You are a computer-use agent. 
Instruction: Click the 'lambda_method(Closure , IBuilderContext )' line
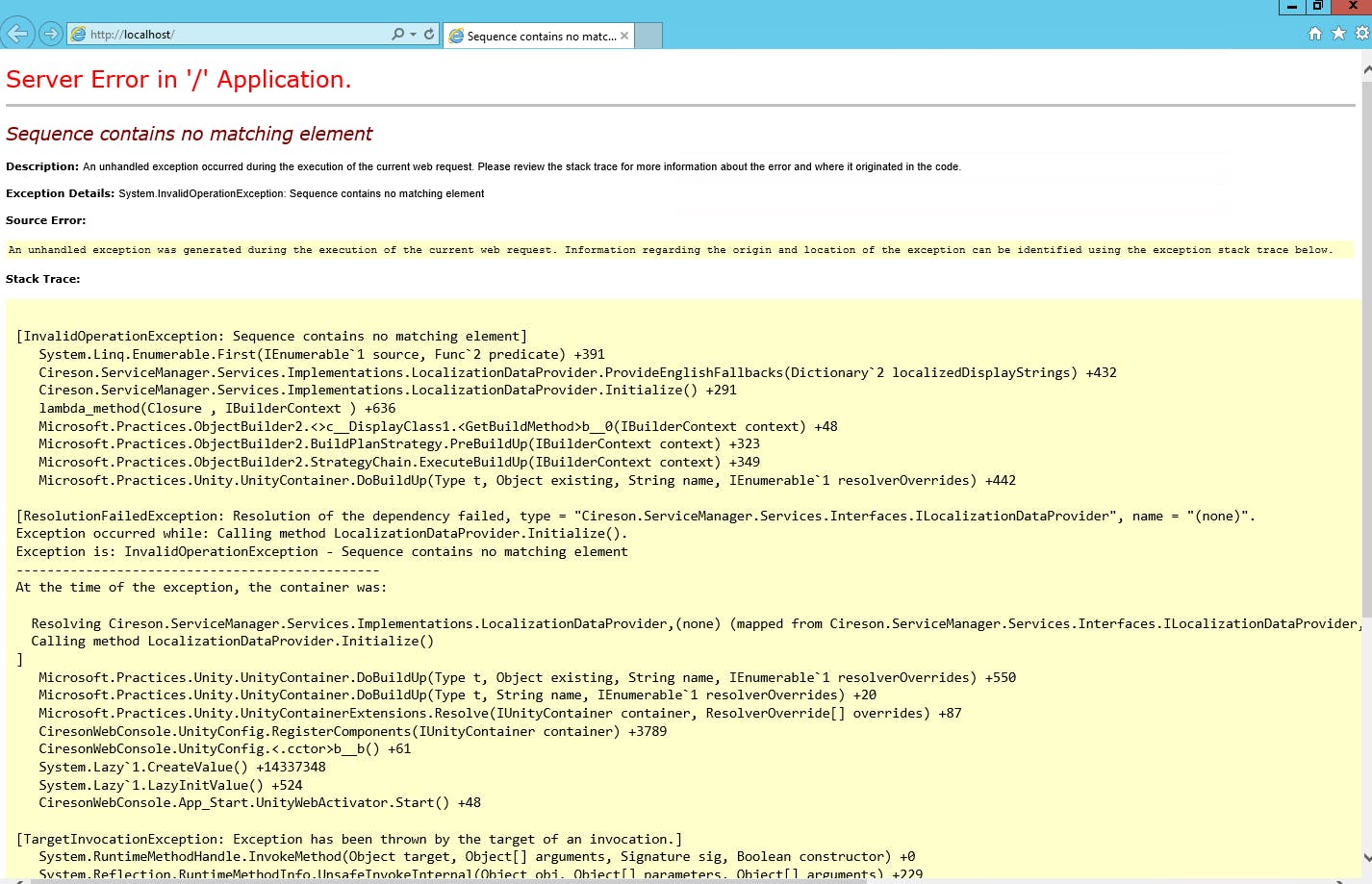(x=216, y=408)
